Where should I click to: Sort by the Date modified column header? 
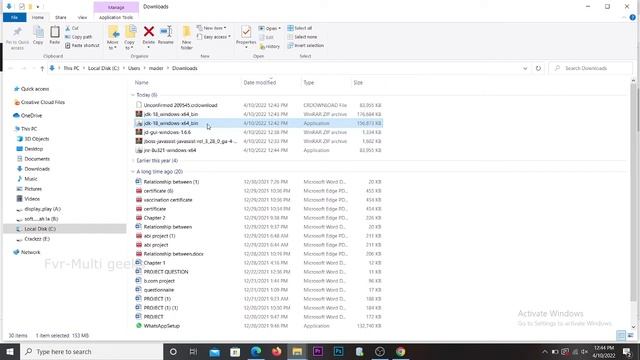click(260, 82)
